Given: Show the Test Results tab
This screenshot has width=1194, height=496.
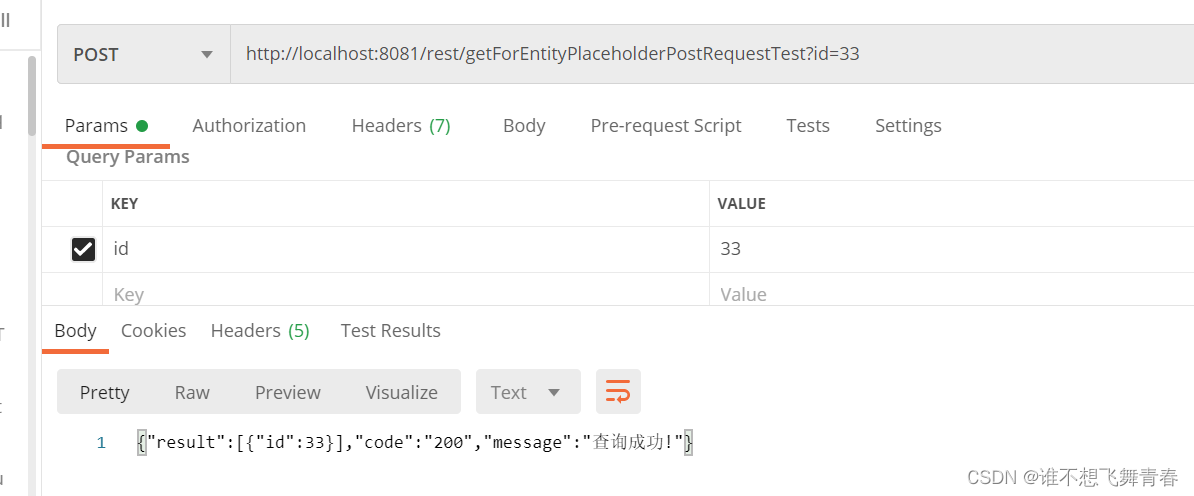Looking at the screenshot, I should click(x=391, y=331).
